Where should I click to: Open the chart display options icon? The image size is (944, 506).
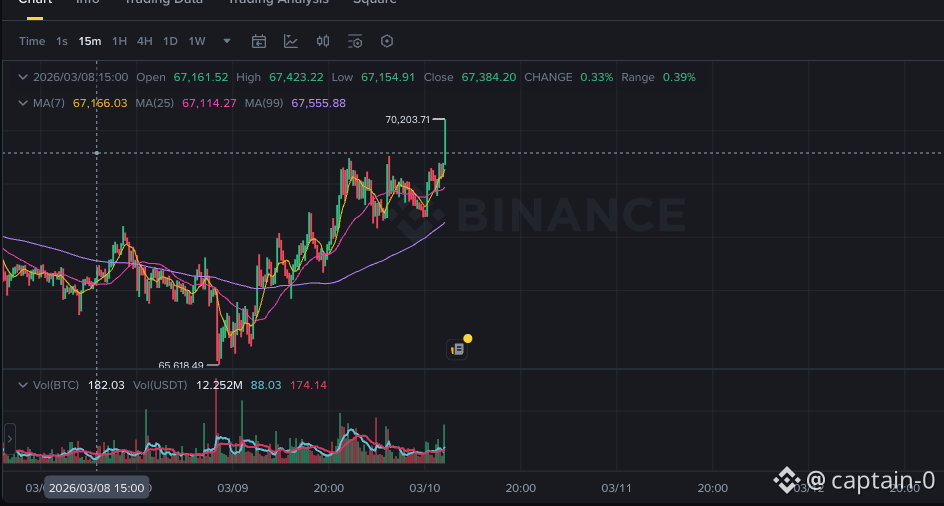355,41
